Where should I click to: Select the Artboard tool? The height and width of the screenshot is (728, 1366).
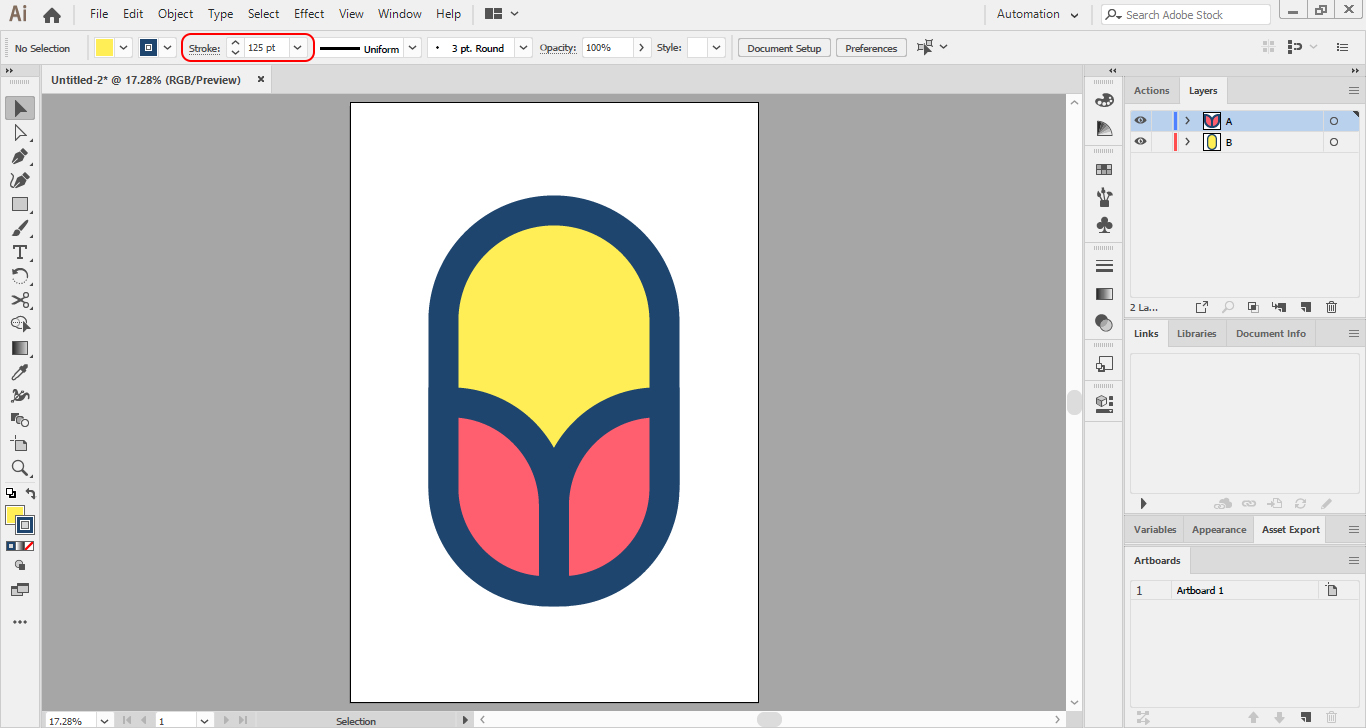point(20,444)
